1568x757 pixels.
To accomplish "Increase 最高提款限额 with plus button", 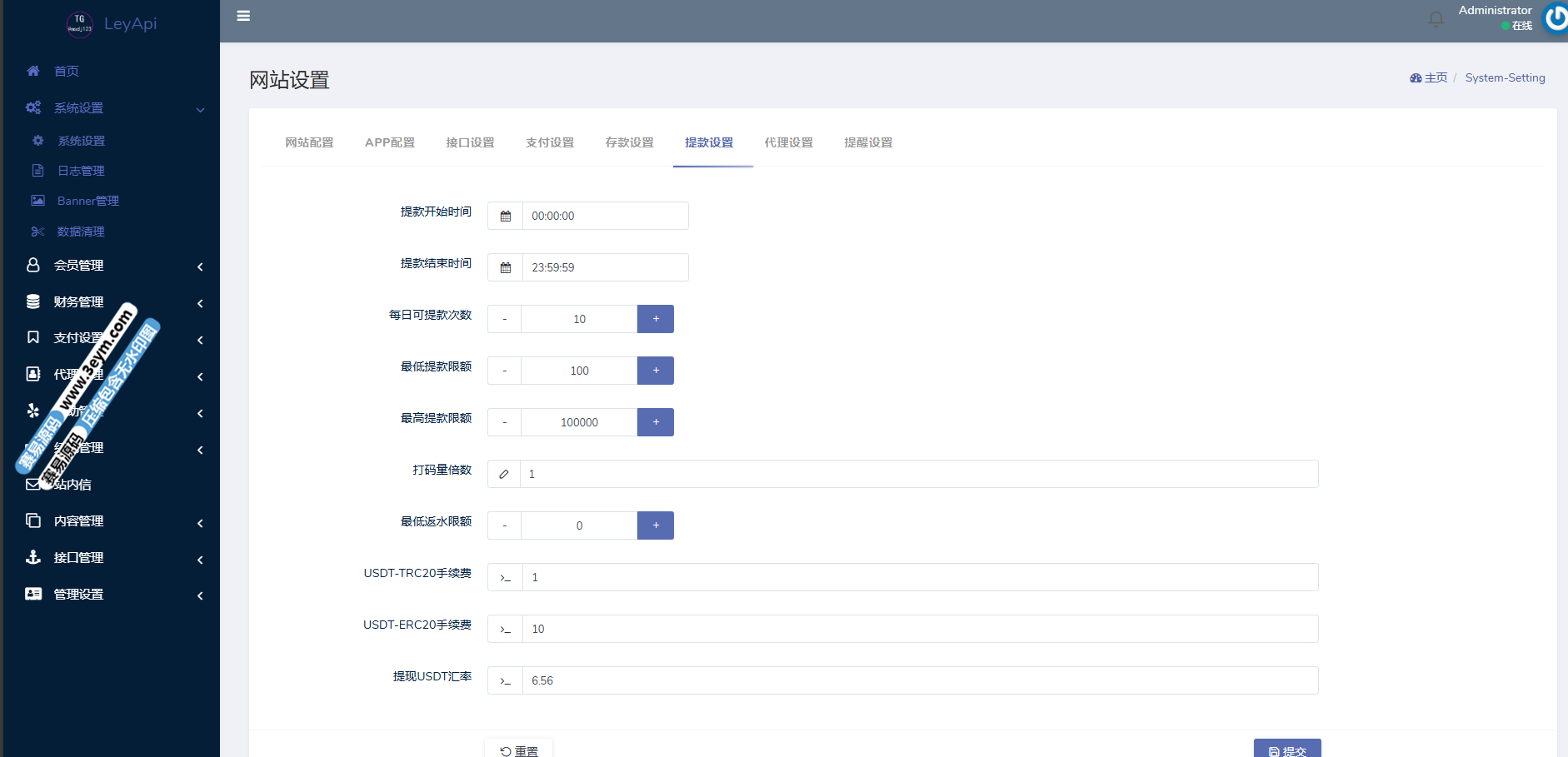I will tap(656, 422).
